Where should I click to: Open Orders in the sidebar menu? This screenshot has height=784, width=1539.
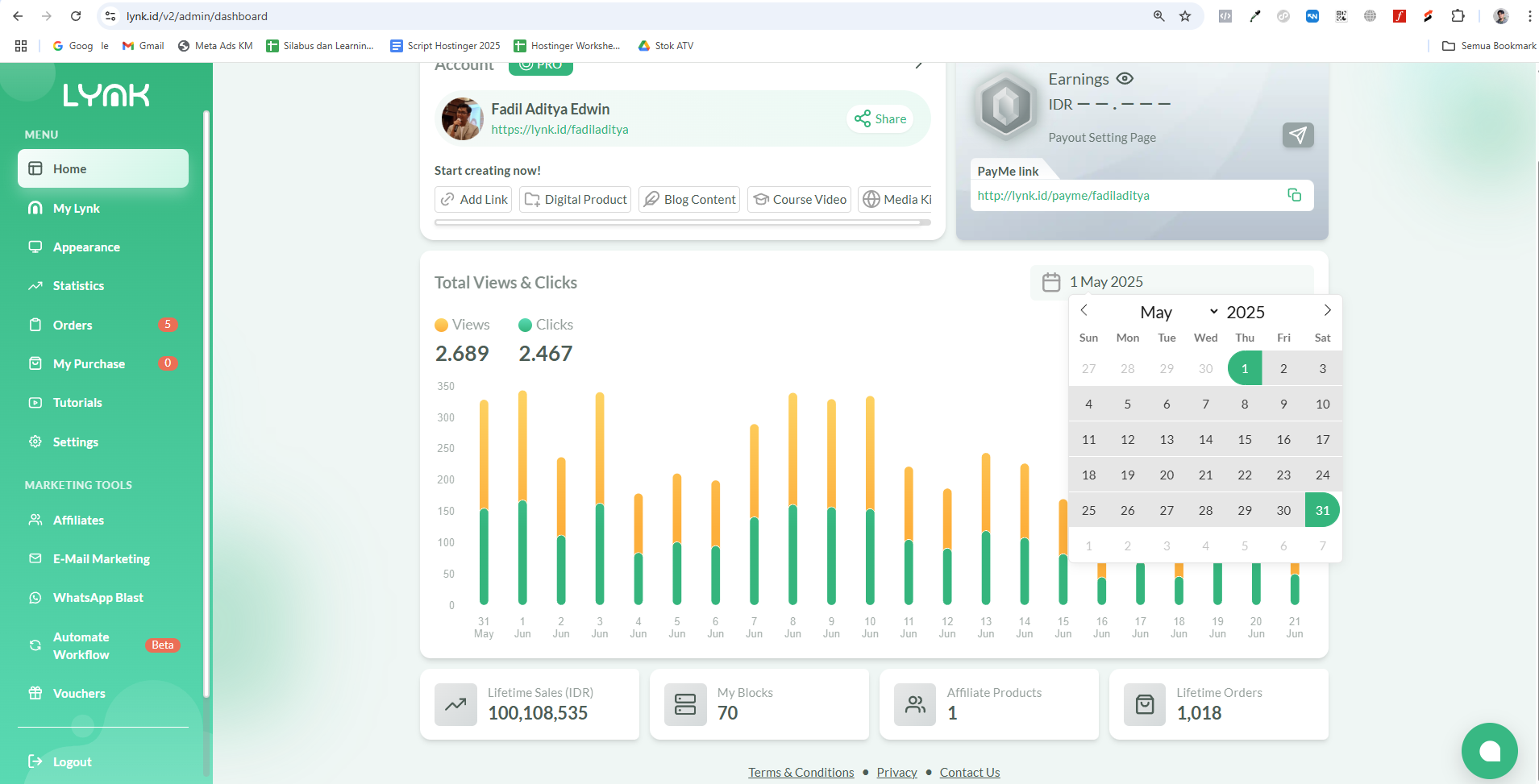coord(73,325)
